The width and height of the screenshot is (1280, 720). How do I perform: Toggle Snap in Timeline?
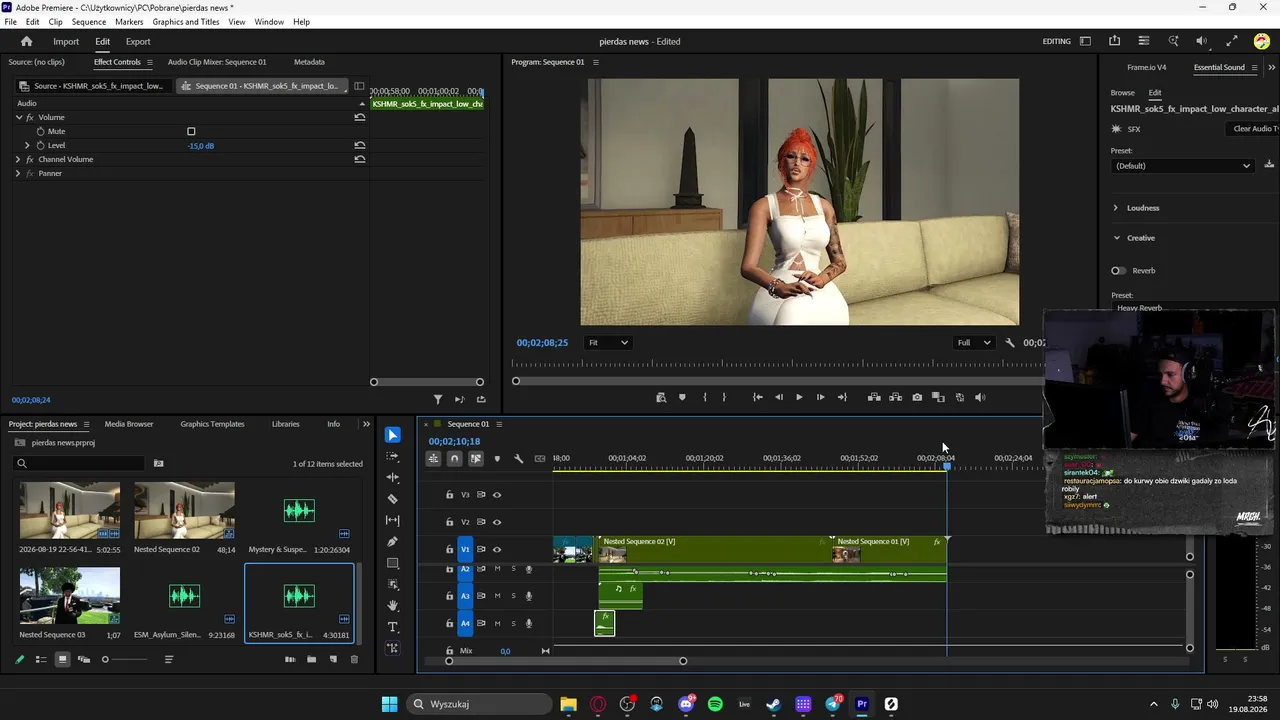[454, 459]
